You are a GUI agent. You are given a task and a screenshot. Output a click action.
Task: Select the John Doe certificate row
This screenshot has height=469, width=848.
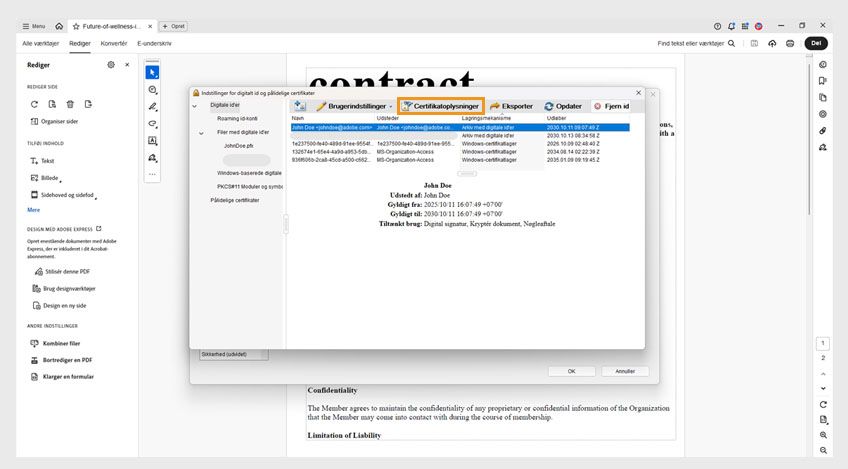(x=460, y=128)
